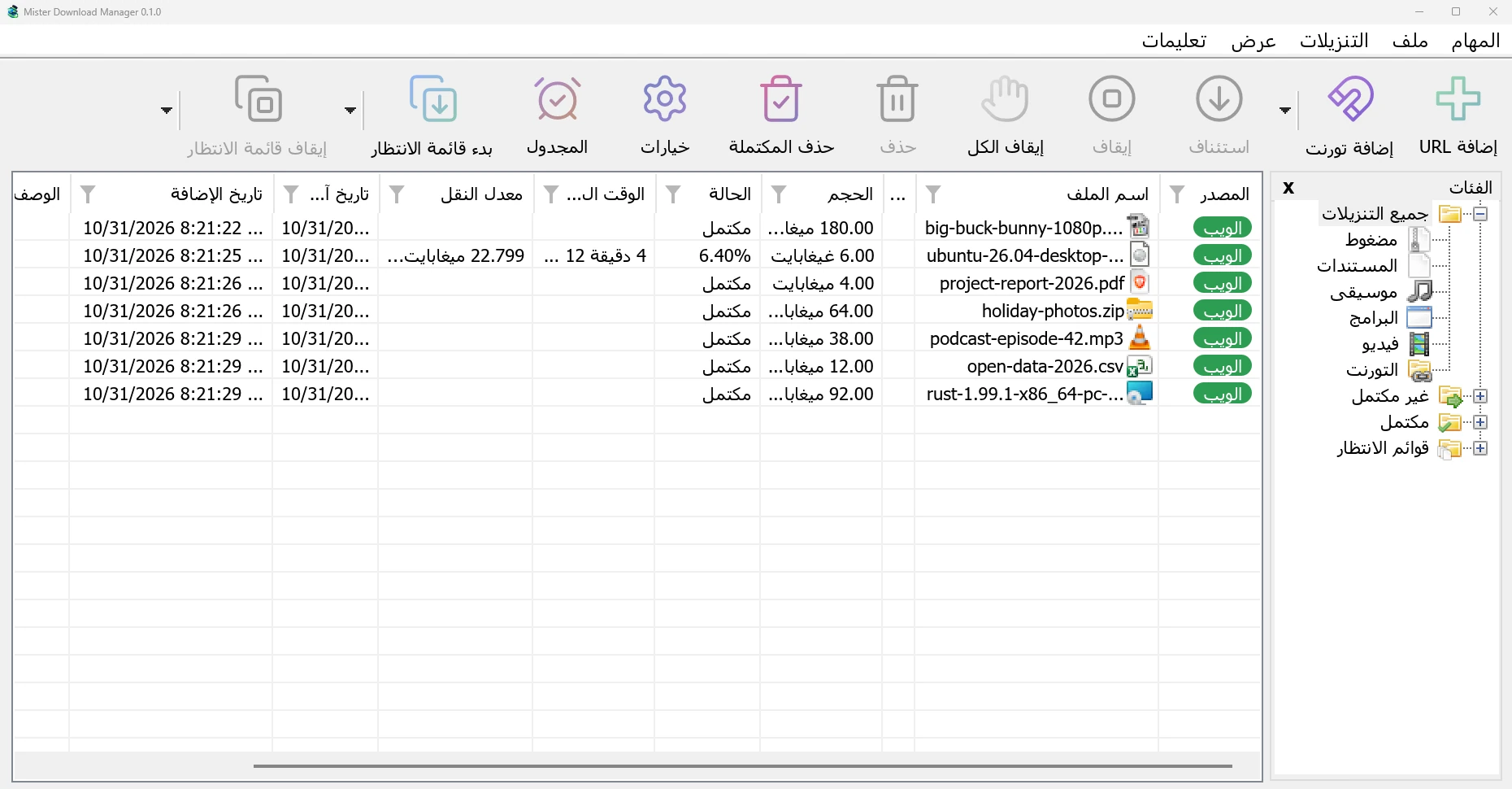Select the ubuntu-26.04-desktop download row
This screenshot has height=789, width=1512.
637,255
